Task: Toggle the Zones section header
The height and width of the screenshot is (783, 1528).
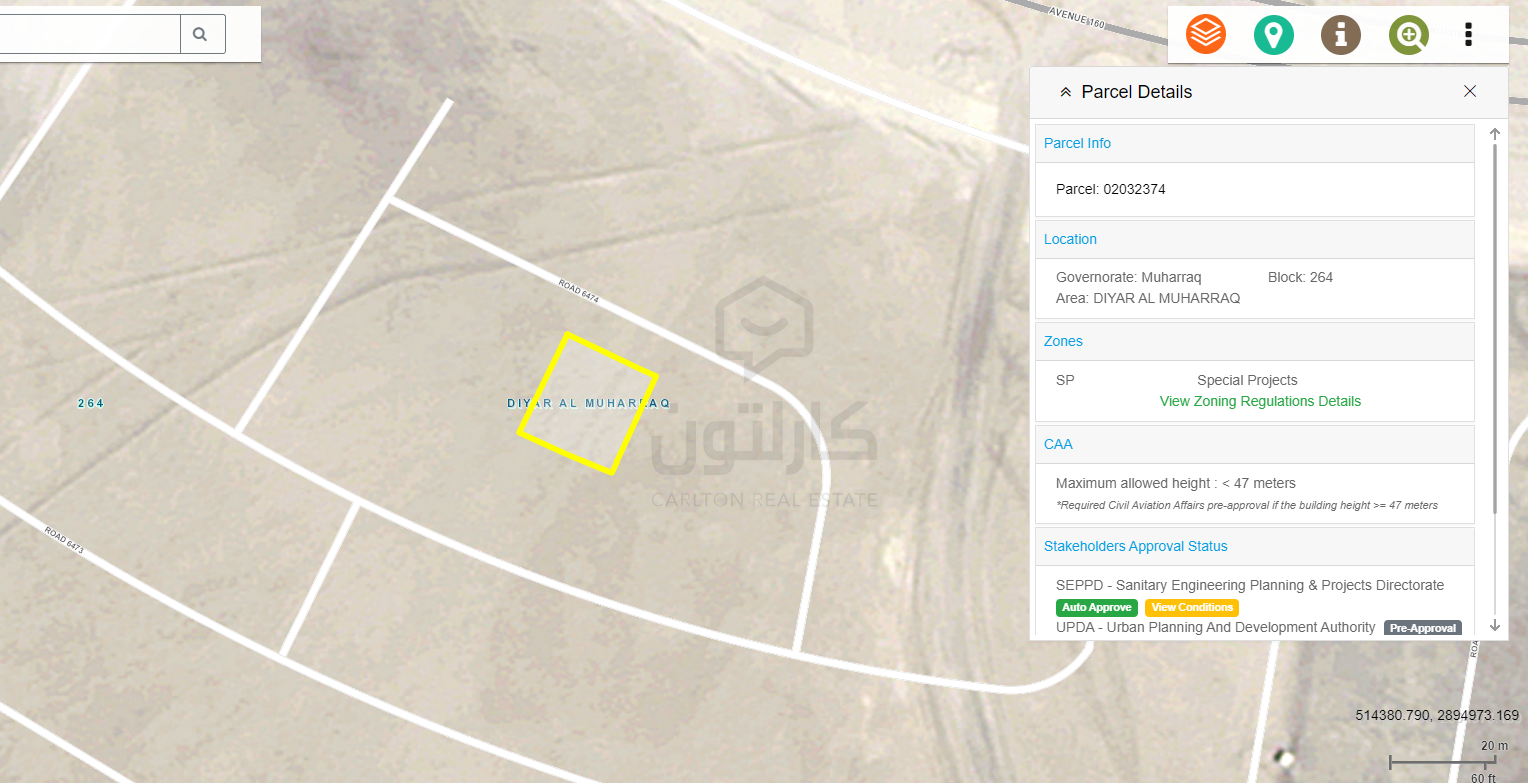Action: [x=1255, y=341]
